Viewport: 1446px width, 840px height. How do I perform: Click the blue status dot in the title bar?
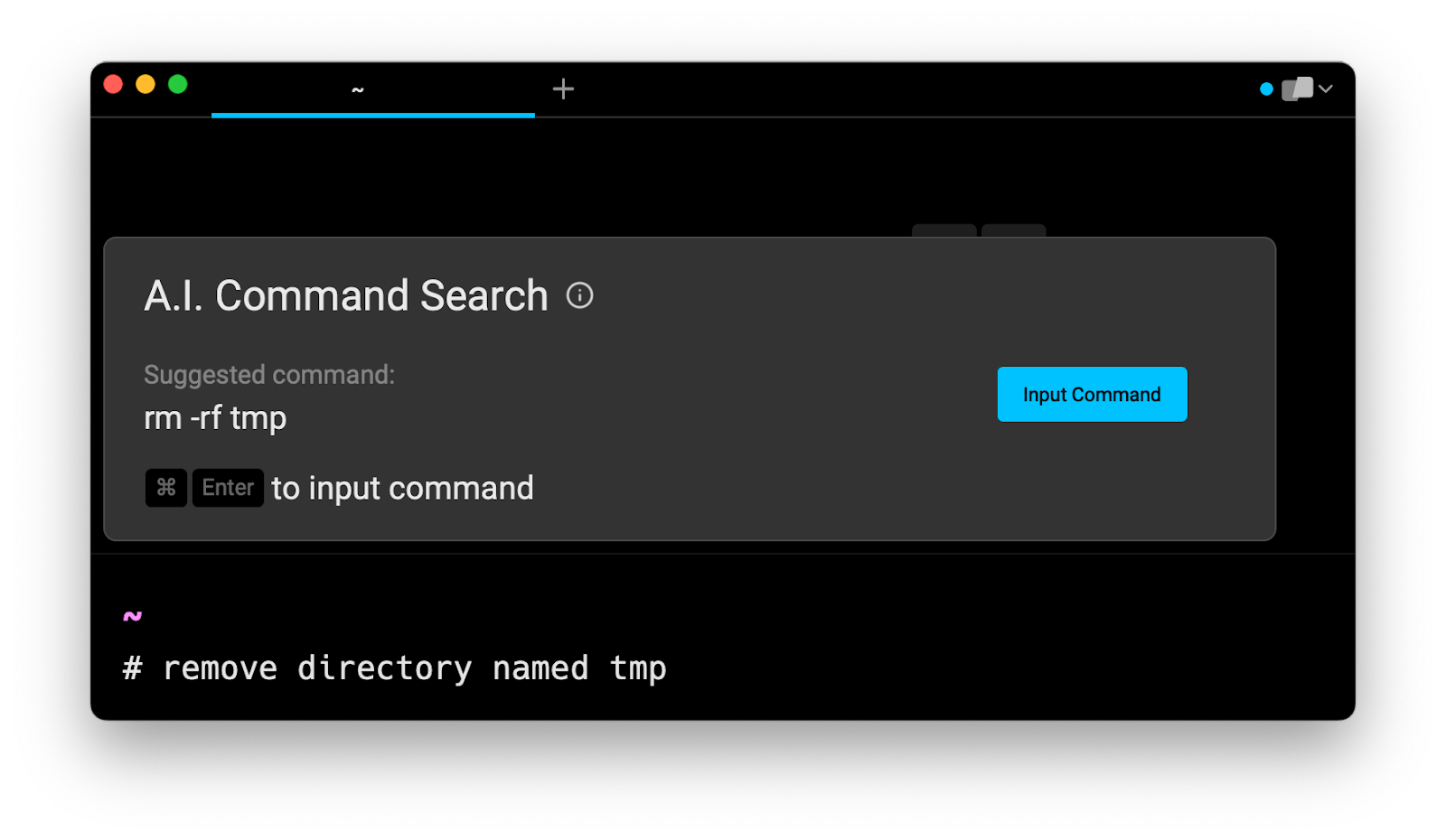click(x=1266, y=89)
